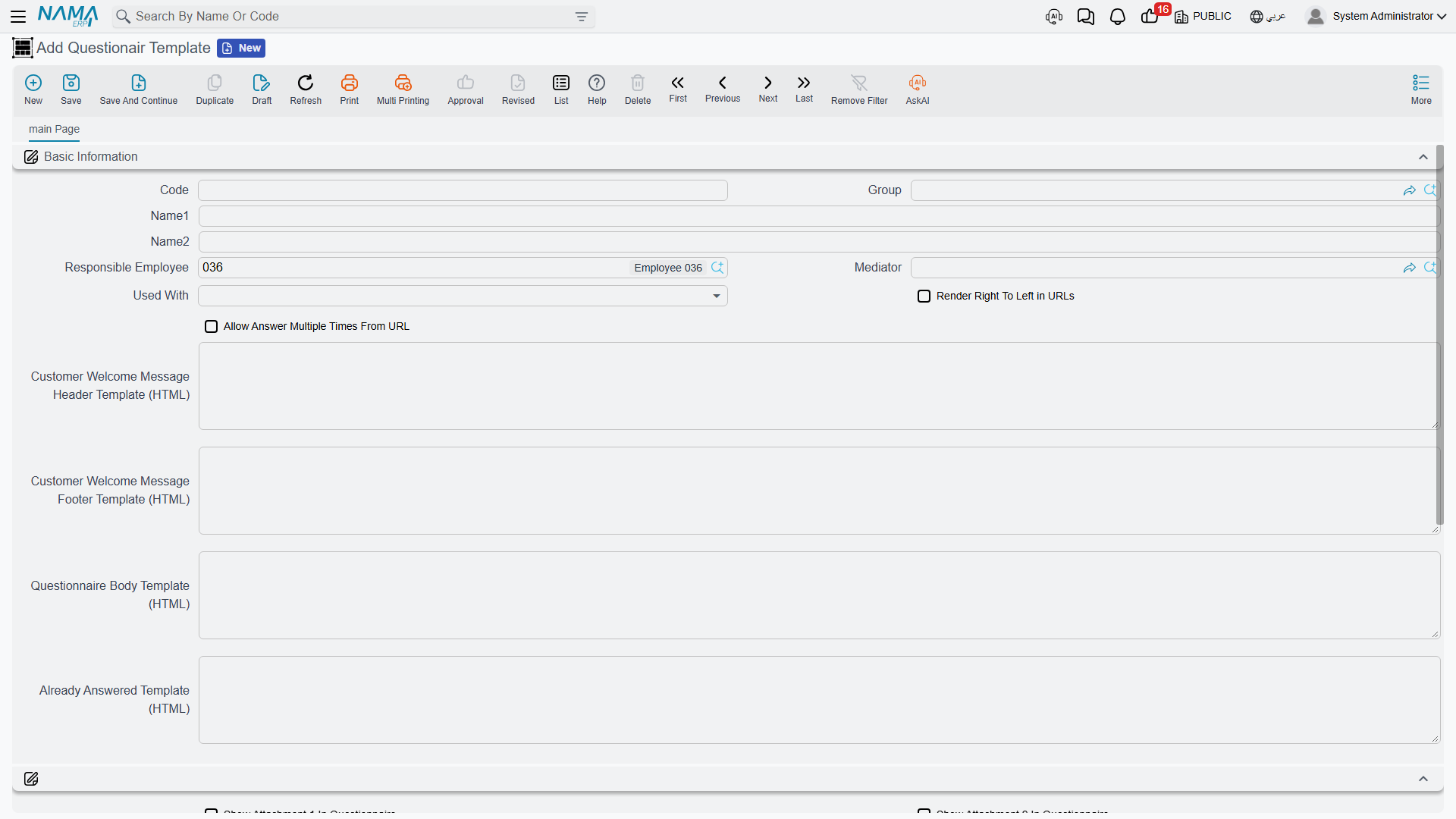Image resolution: width=1456 pixels, height=819 pixels.
Task: Open the hamburger main menu
Action: 18,16
